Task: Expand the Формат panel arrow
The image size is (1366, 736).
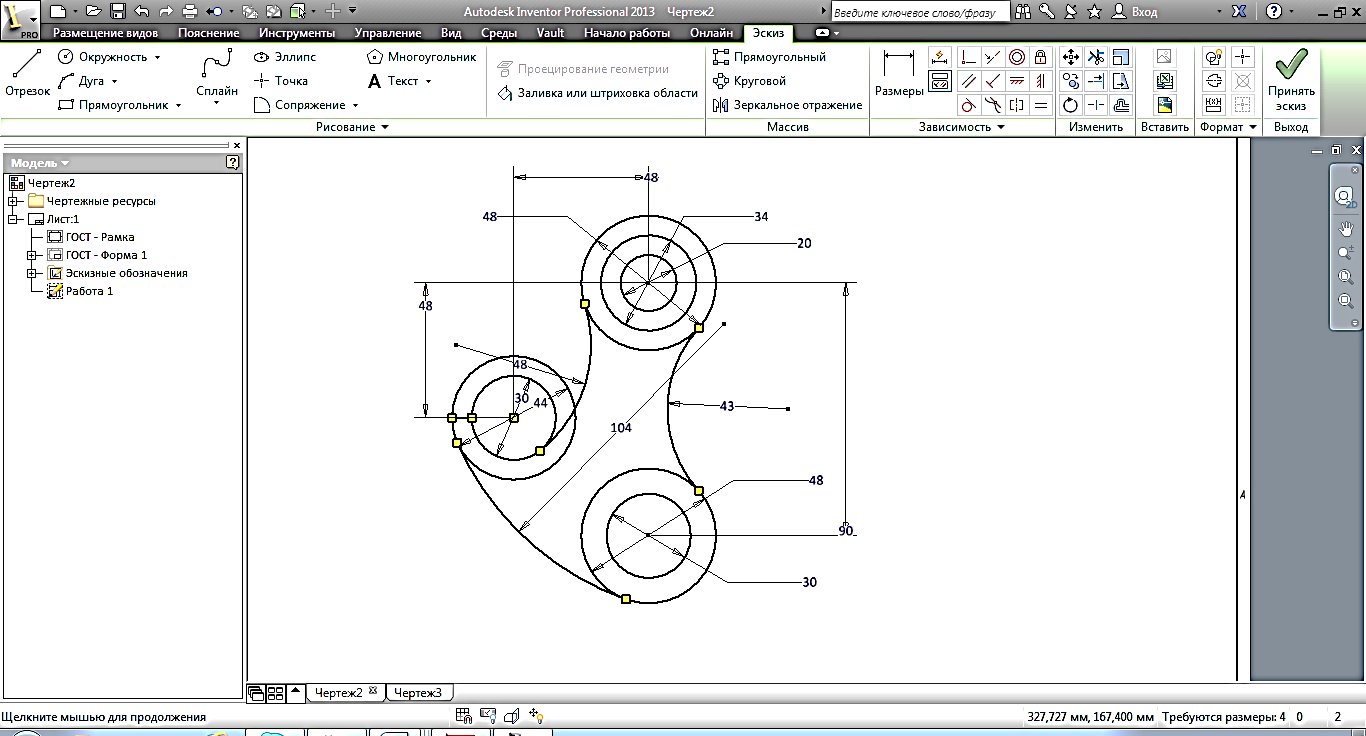Action: [1253, 128]
